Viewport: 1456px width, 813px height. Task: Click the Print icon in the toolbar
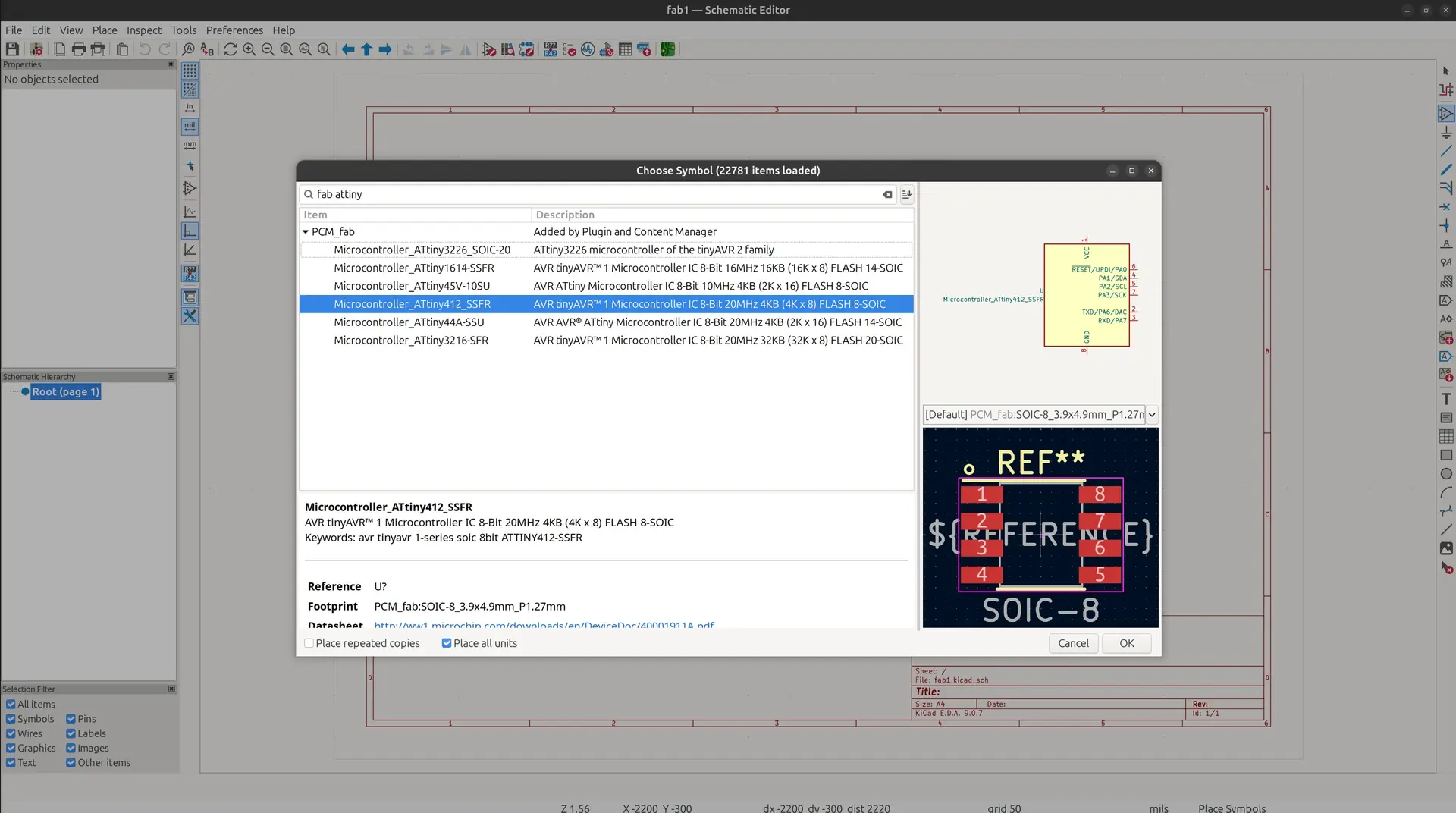(79, 49)
